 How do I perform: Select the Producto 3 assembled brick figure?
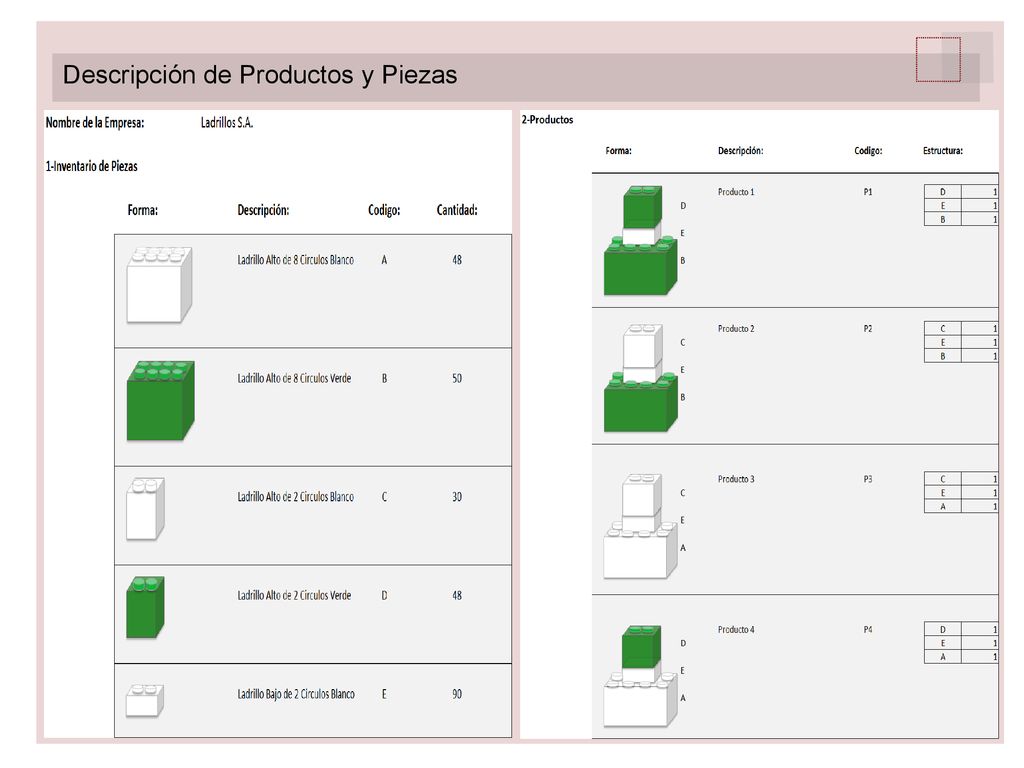click(x=641, y=526)
